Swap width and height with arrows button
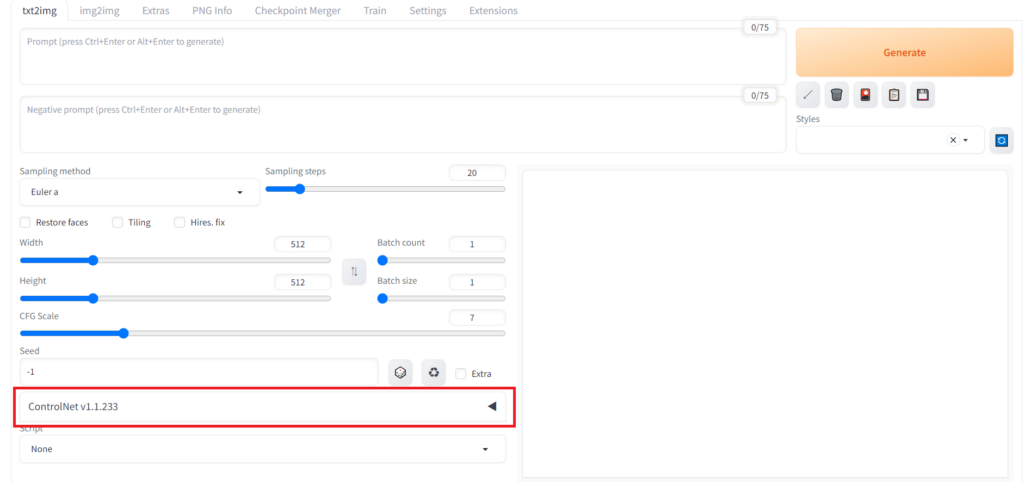The width and height of the screenshot is (1024, 482). pyautogui.click(x=353, y=271)
